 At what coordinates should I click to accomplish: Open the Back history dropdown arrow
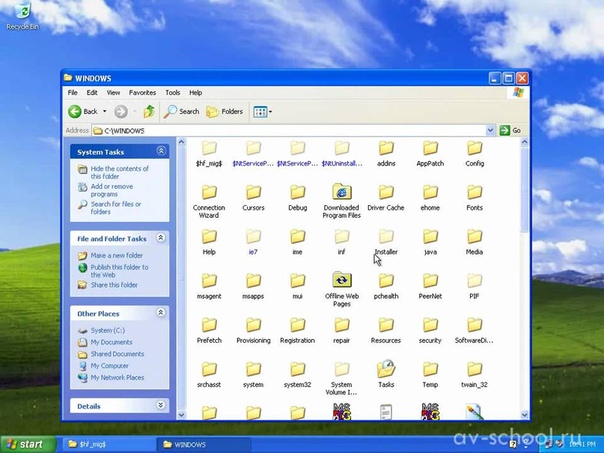(x=104, y=112)
